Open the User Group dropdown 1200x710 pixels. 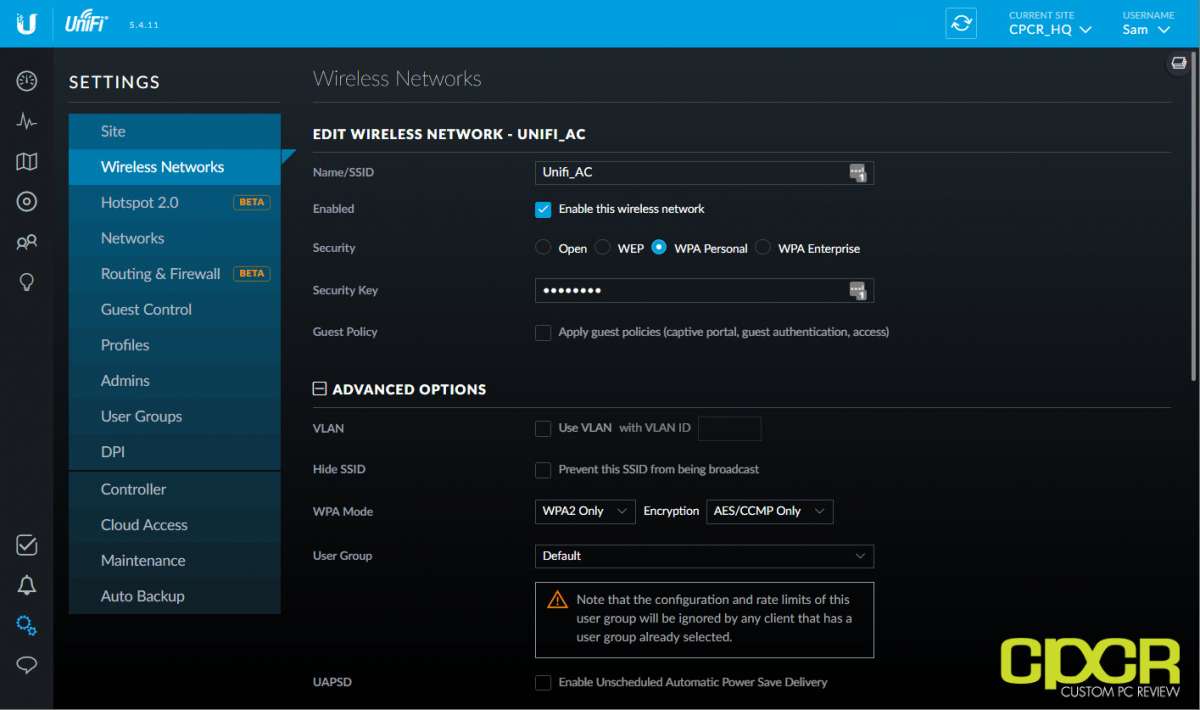point(704,556)
